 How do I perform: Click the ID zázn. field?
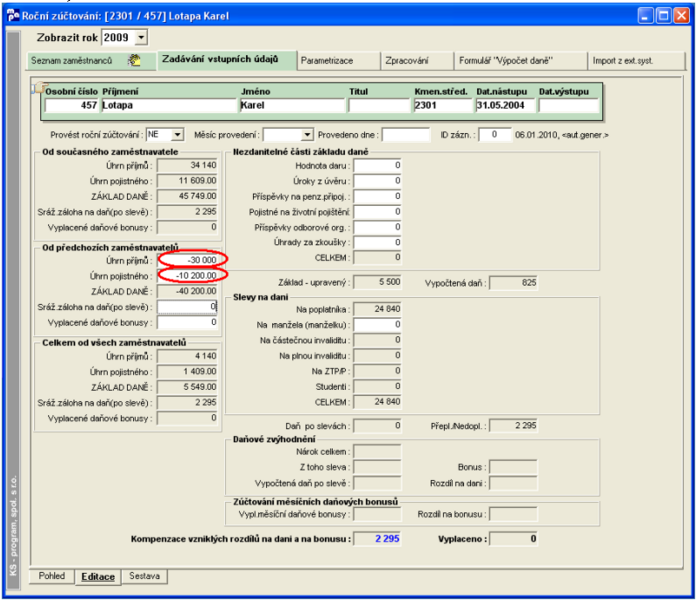pyautogui.click(x=494, y=134)
